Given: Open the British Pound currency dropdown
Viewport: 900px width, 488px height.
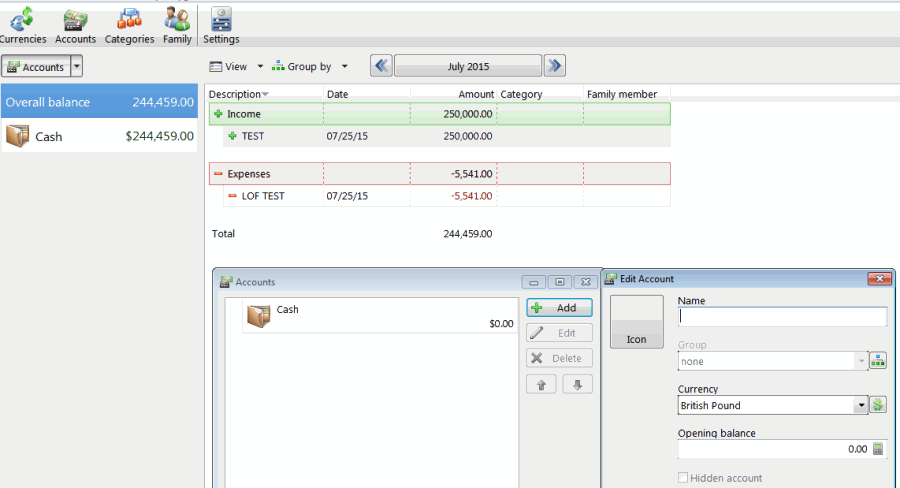Looking at the screenshot, I should [x=773, y=405].
